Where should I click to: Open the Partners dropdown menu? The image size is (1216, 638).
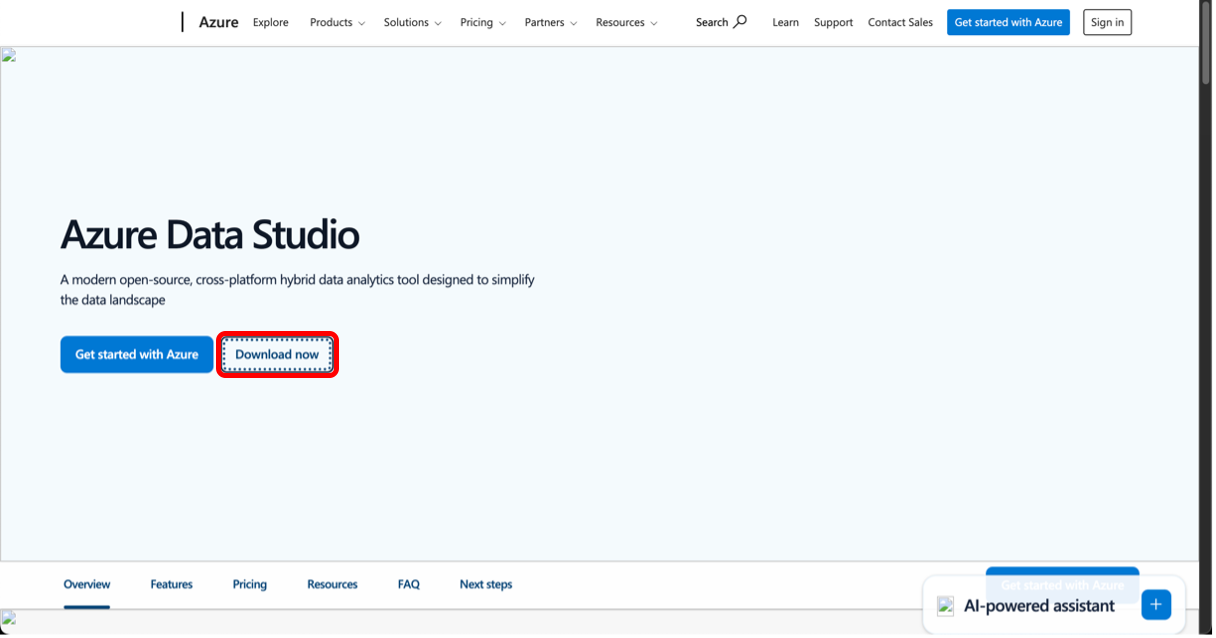(551, 22)
